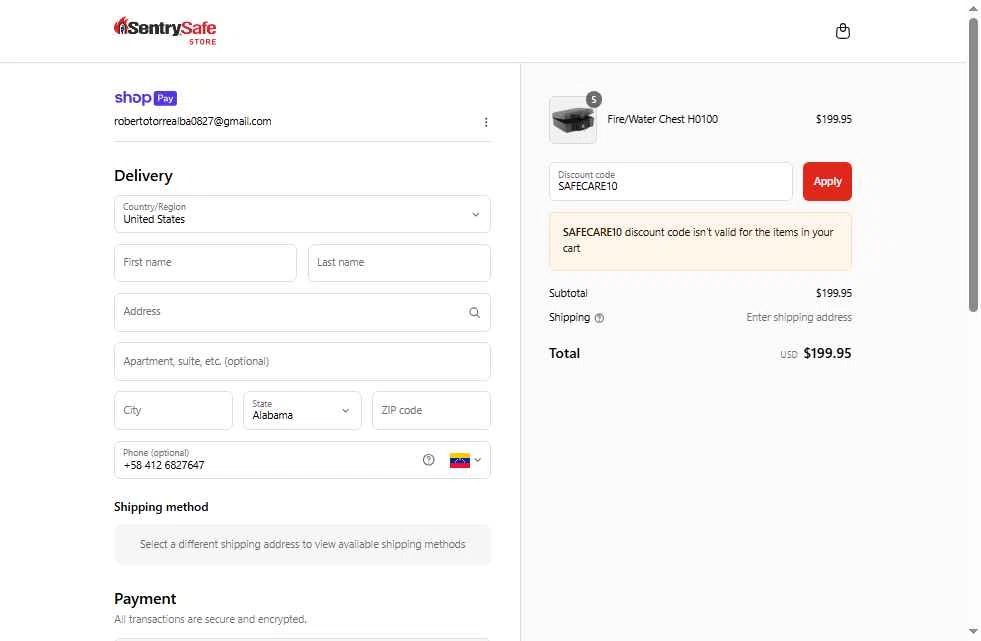Image resolution: width=981 pixels, height=641 pixels.
Task: Open the shipping info question mark icon
Action: 599,318
